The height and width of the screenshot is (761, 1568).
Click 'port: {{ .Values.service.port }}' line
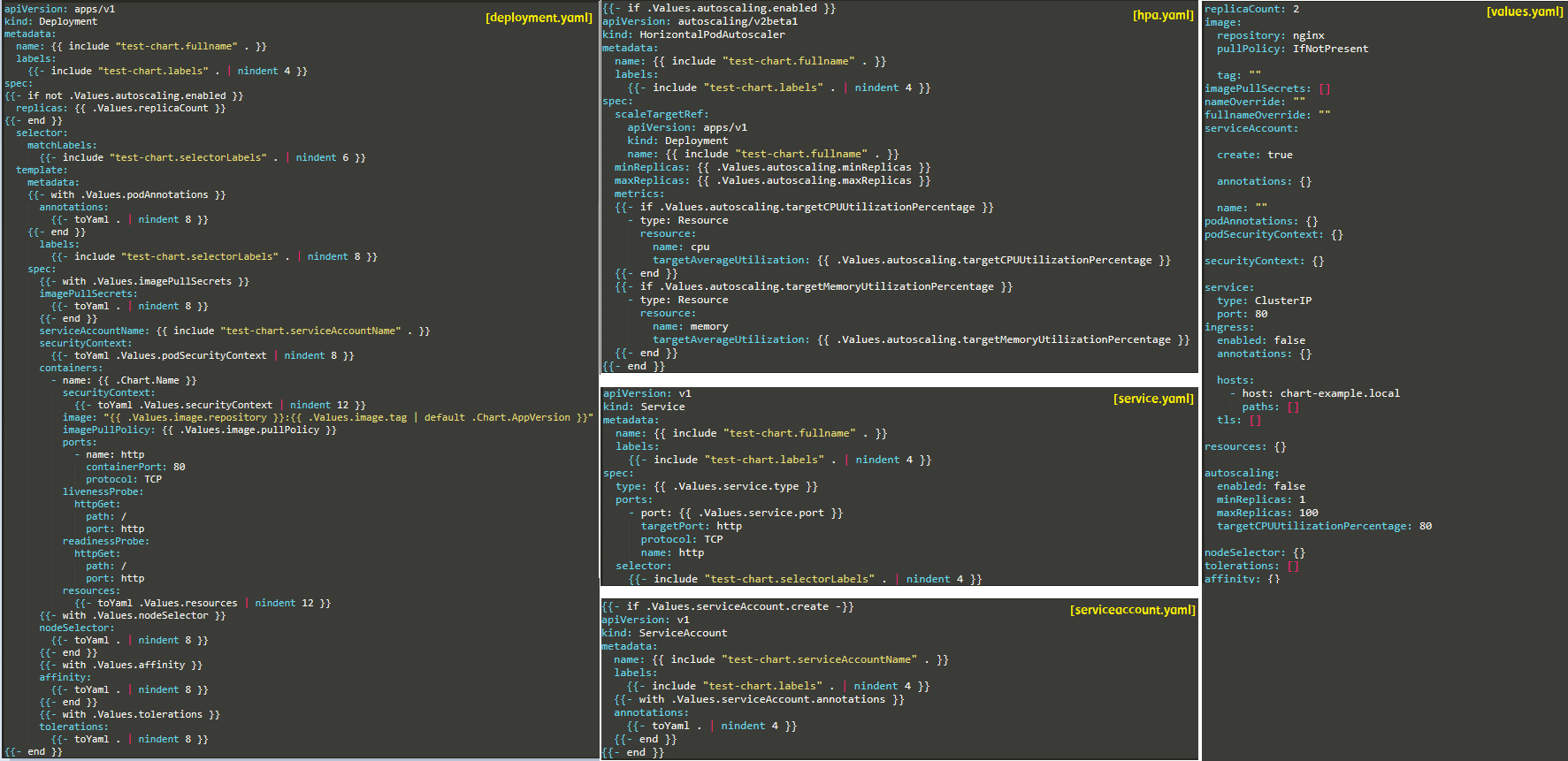(x=736, y=513)
